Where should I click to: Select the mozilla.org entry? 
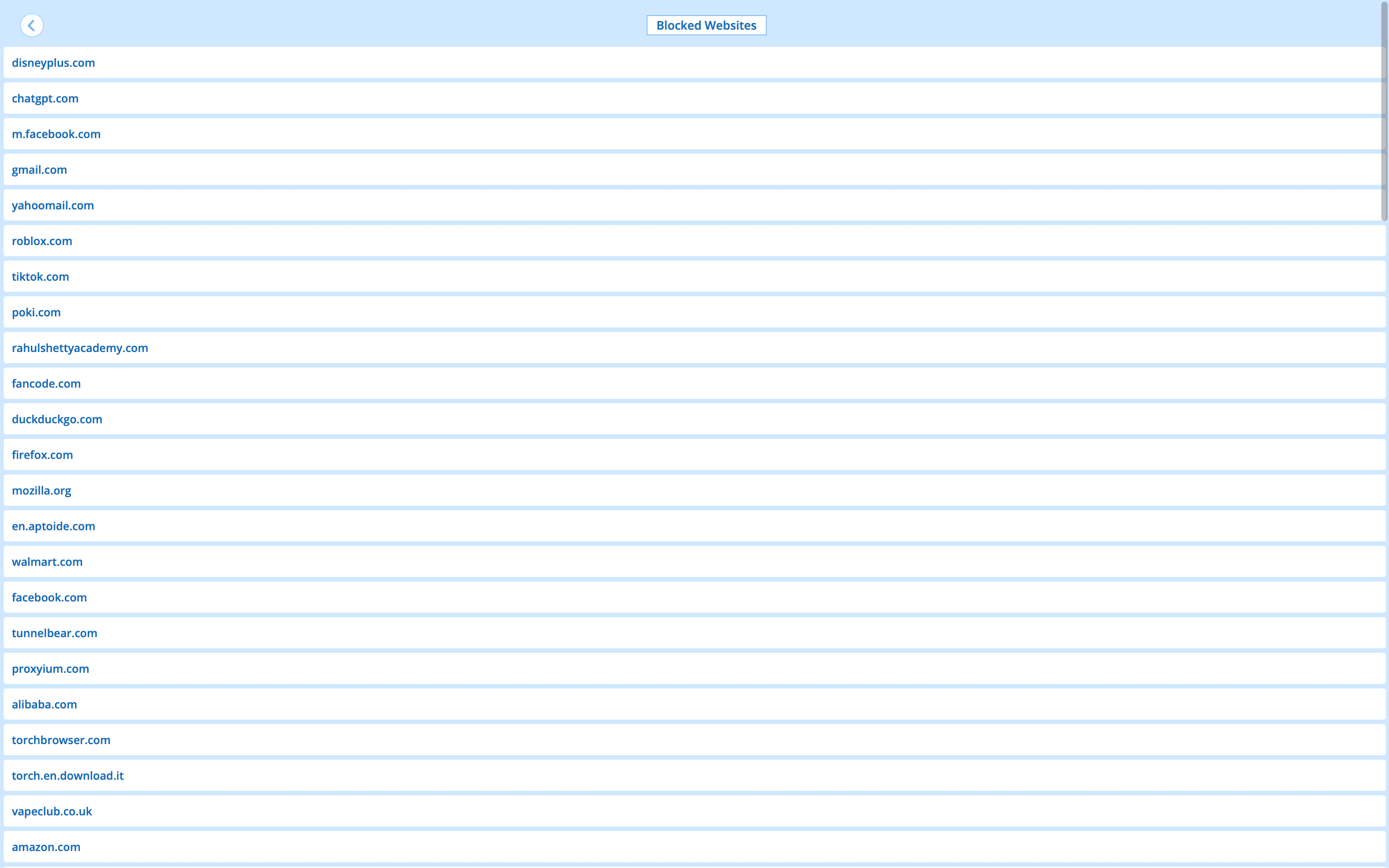(694, 489)
